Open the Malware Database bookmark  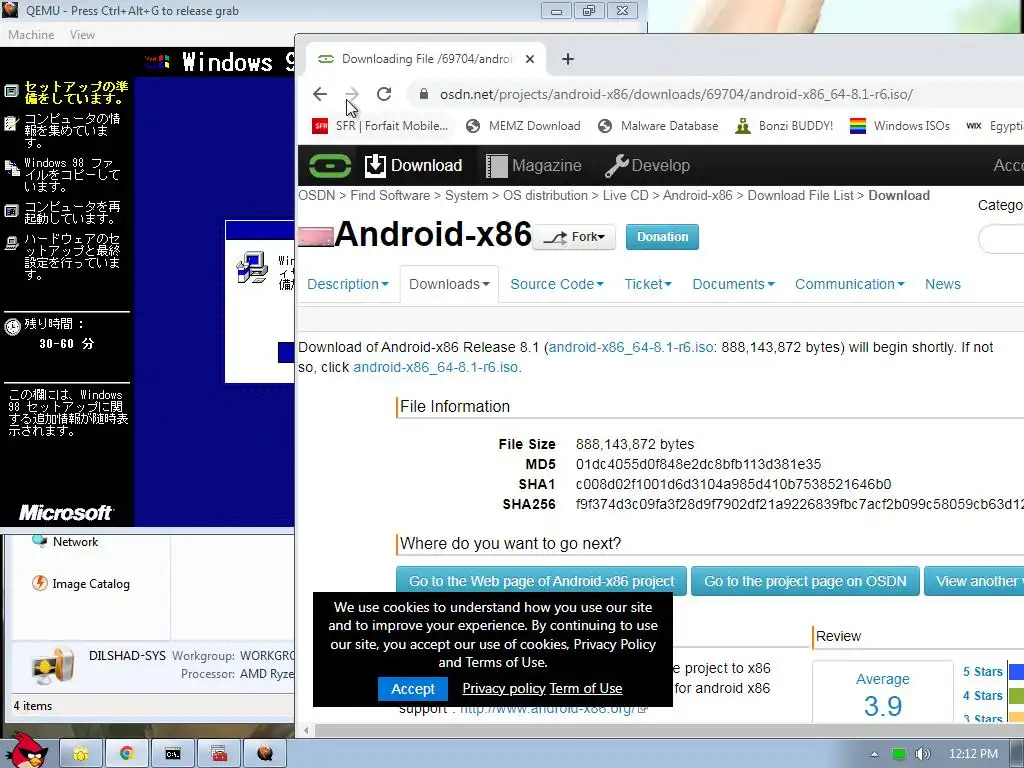(x=658, y=126)
